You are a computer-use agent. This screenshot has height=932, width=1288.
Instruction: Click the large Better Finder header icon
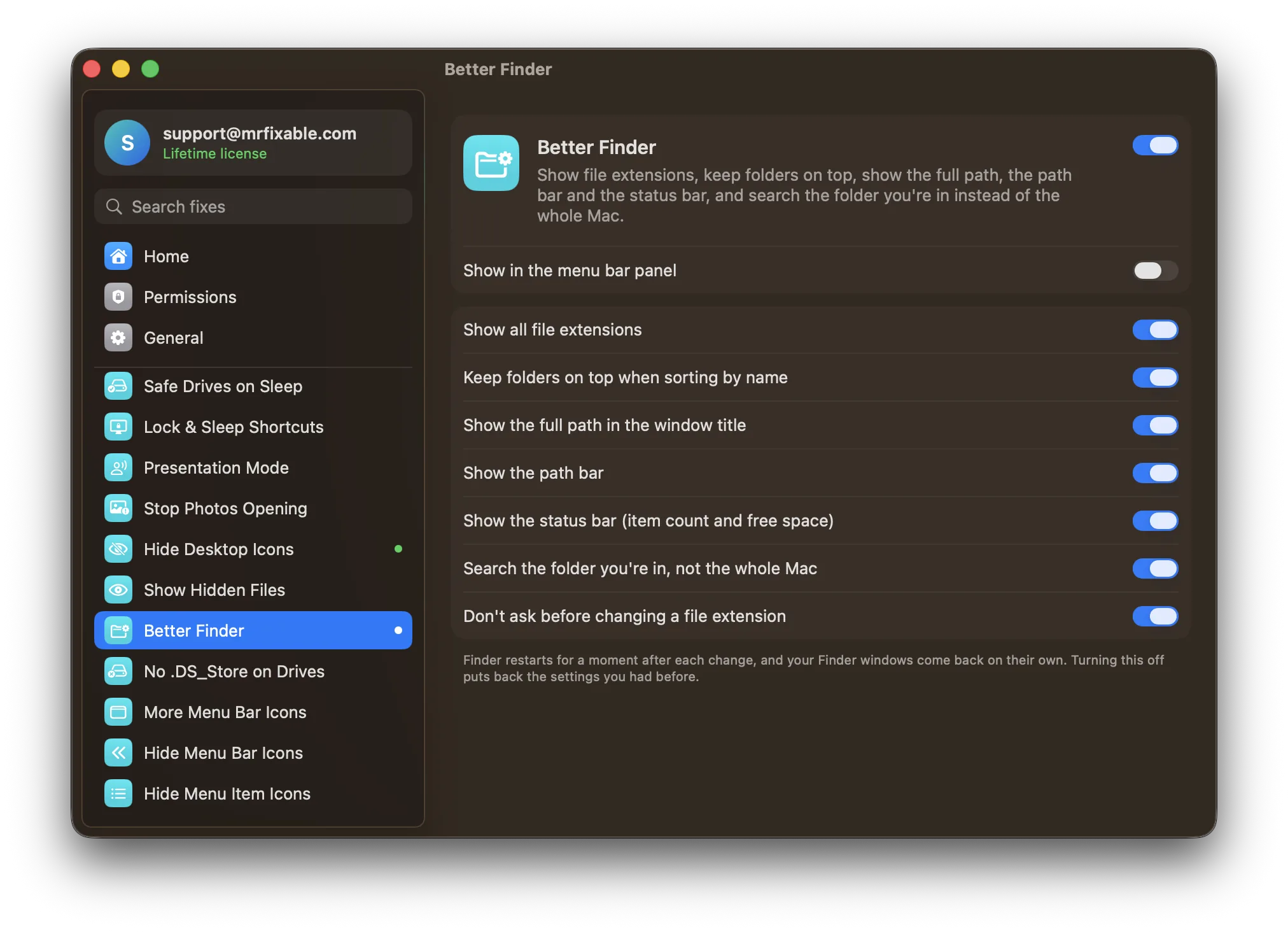tap(491, 163)
